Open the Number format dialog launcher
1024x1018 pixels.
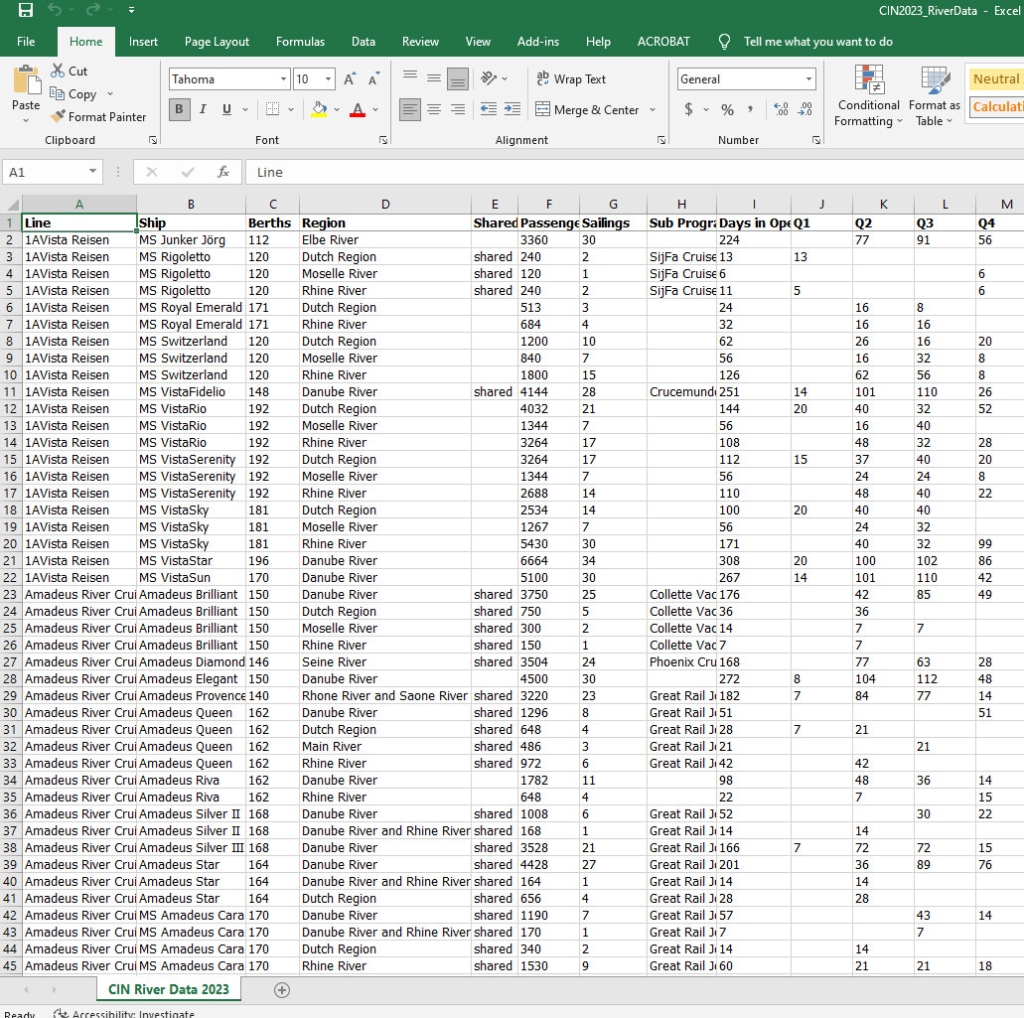click(816, 140)
